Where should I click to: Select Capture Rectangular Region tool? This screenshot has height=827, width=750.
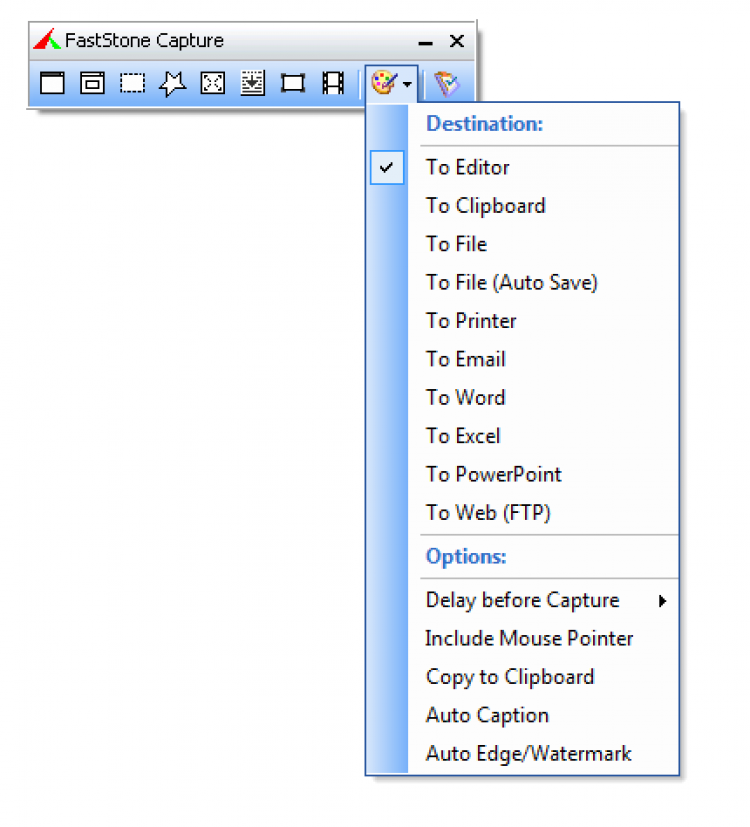pos(132,83)
